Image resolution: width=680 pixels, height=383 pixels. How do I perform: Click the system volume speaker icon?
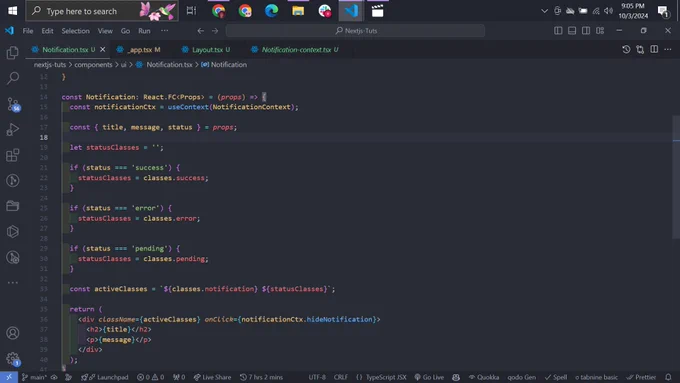609,11
